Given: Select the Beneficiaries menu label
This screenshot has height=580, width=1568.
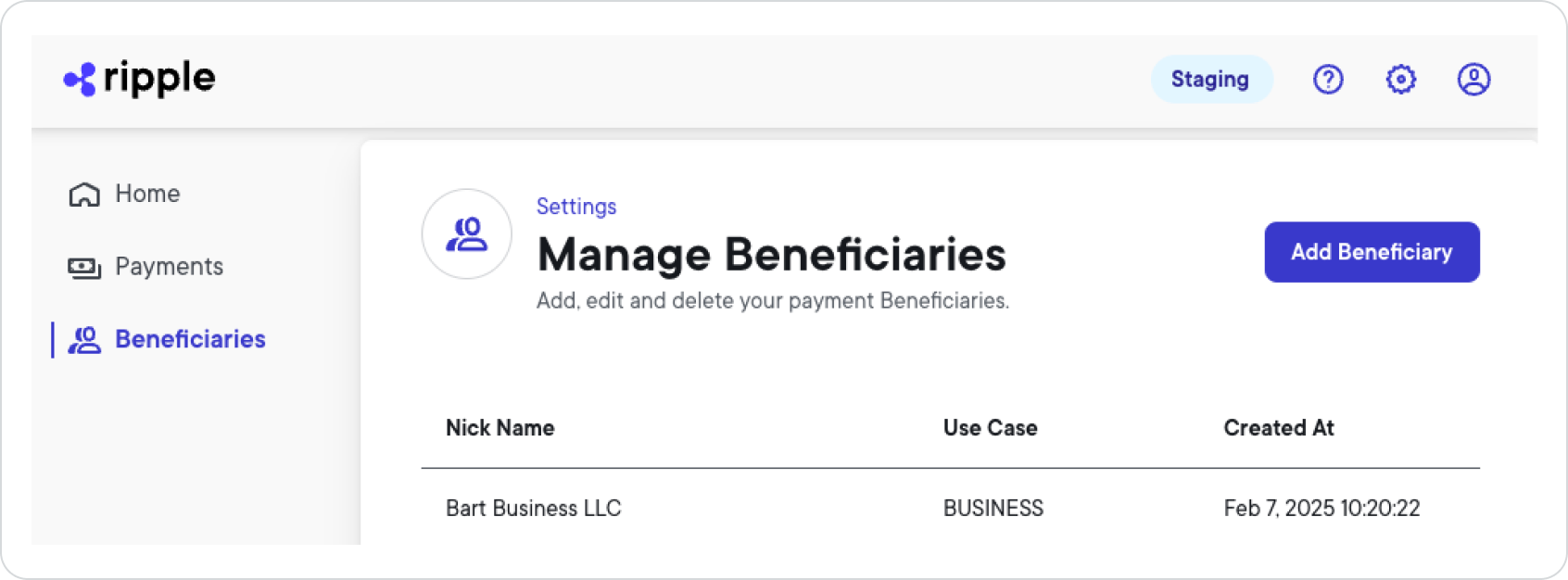Looking at the screenshot, I should (190, 339).
